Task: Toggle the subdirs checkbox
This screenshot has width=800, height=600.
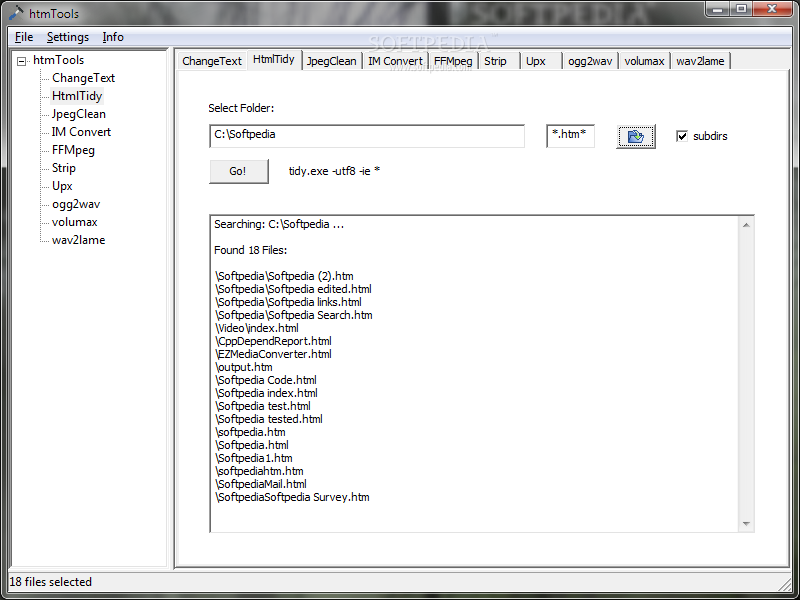Action: click(682, 136)
